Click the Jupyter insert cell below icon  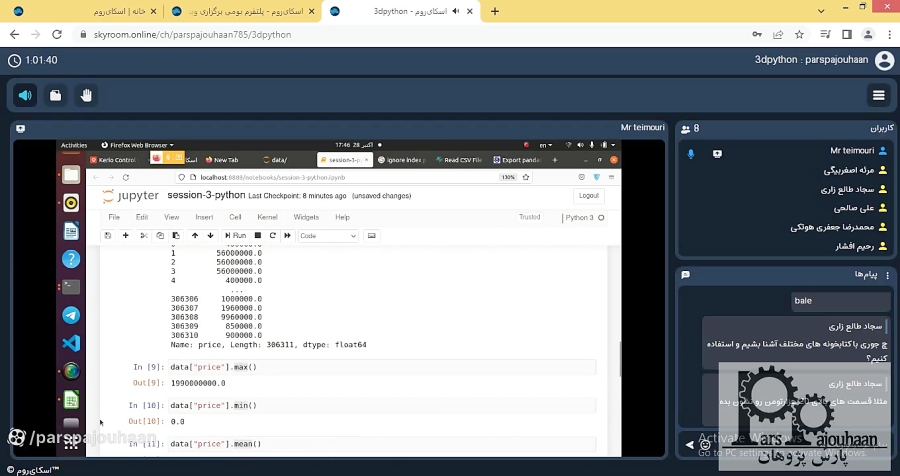click(125, 235)
